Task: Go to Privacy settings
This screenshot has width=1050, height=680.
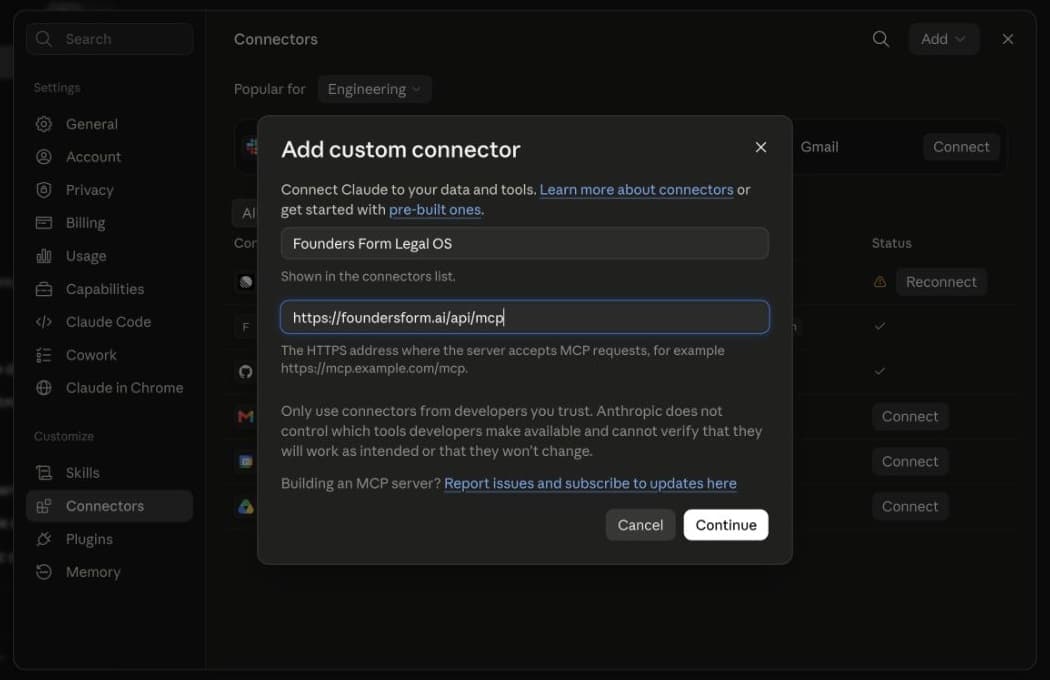Action: point(110,190)
